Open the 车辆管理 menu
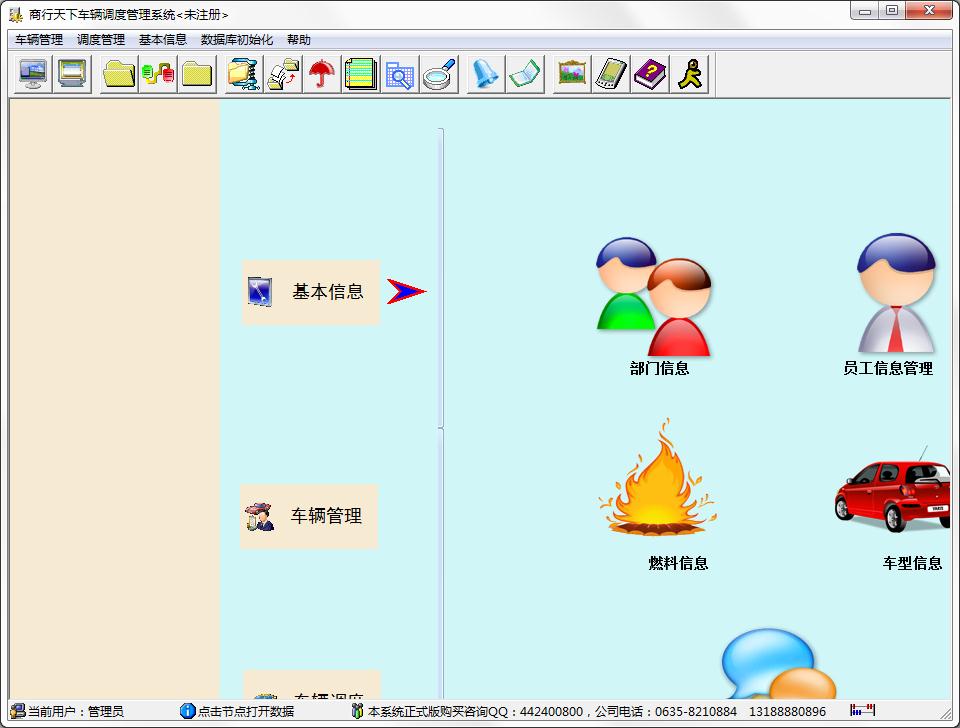 [39, 40]
